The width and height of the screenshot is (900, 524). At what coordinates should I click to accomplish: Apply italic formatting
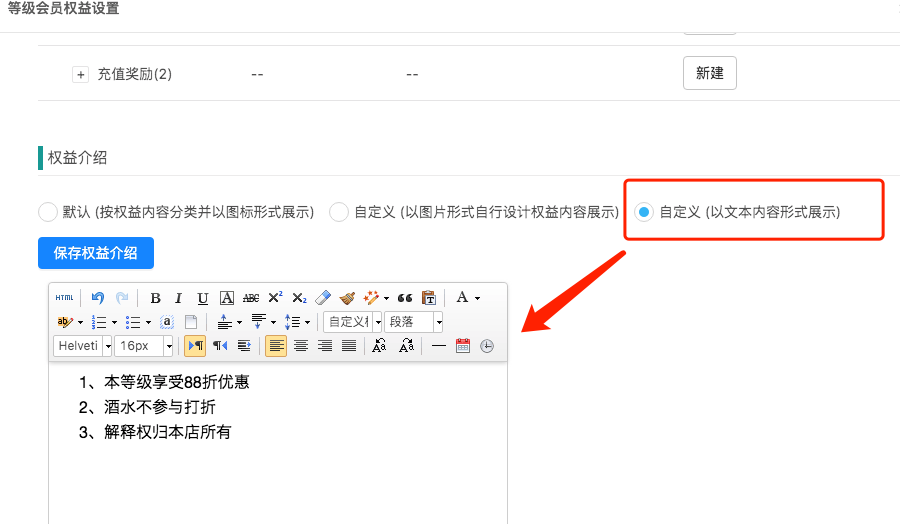[179, 298]
